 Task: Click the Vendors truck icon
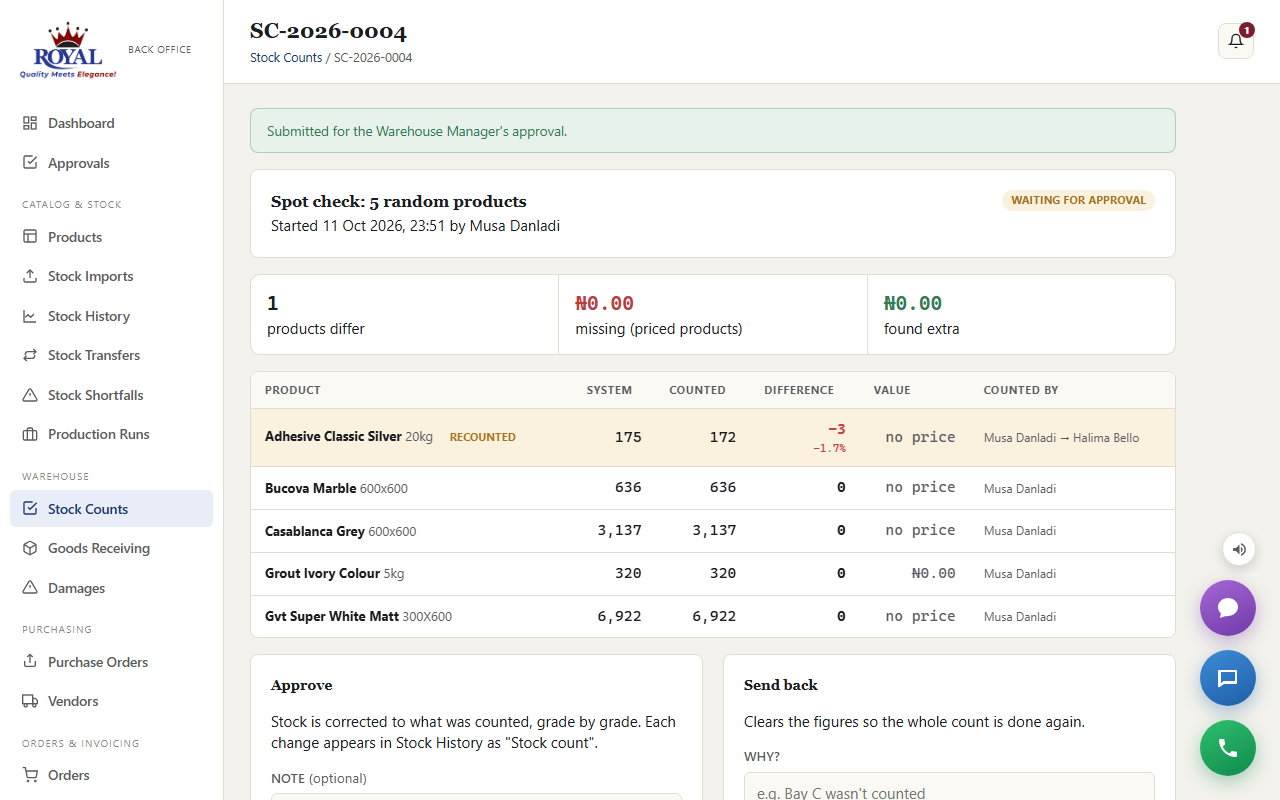[x=30, y=701]
